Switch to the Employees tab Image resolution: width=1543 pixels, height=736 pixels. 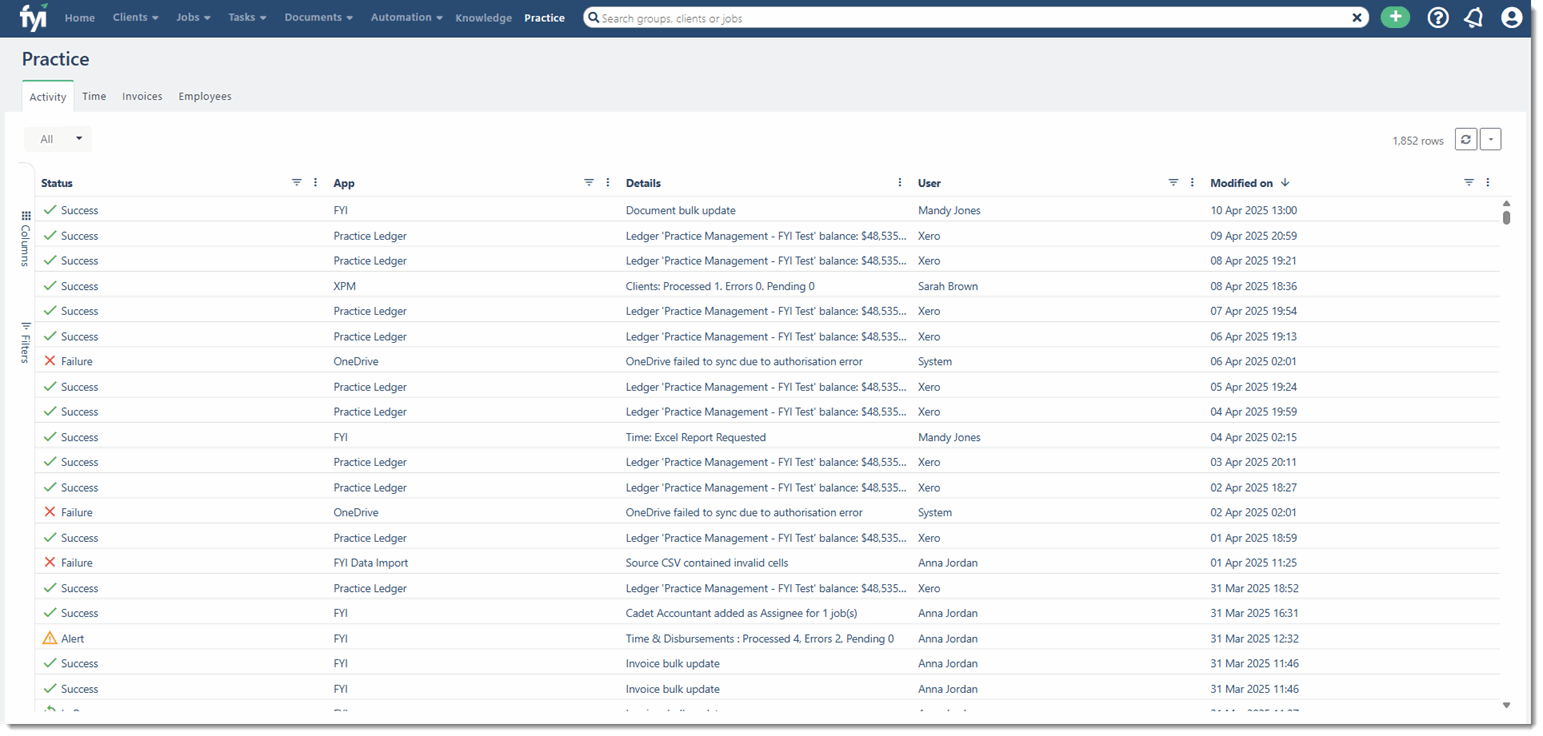pyautogui.click(x=205, y=97)
